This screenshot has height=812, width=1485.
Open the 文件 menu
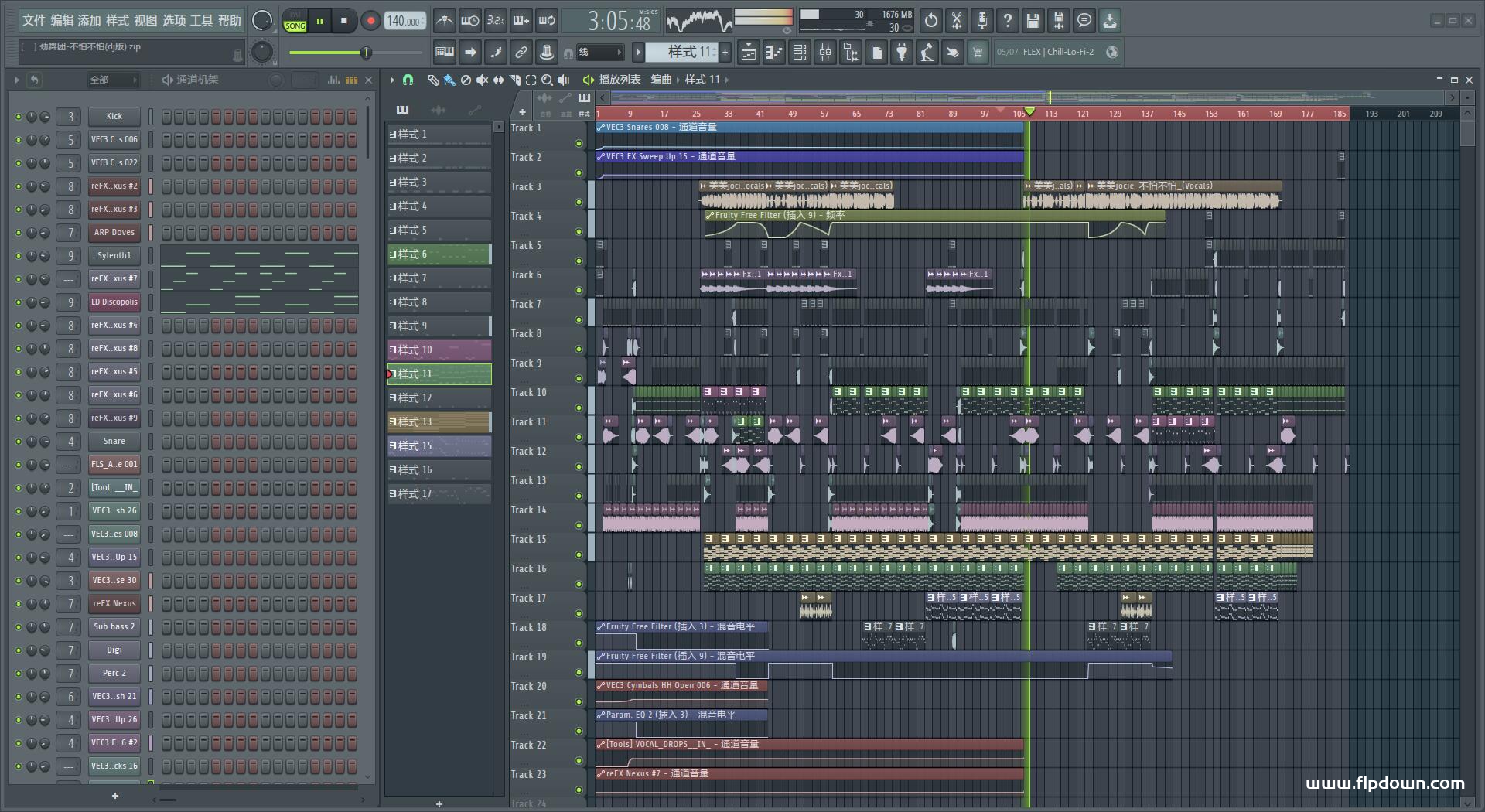point(34,21)
